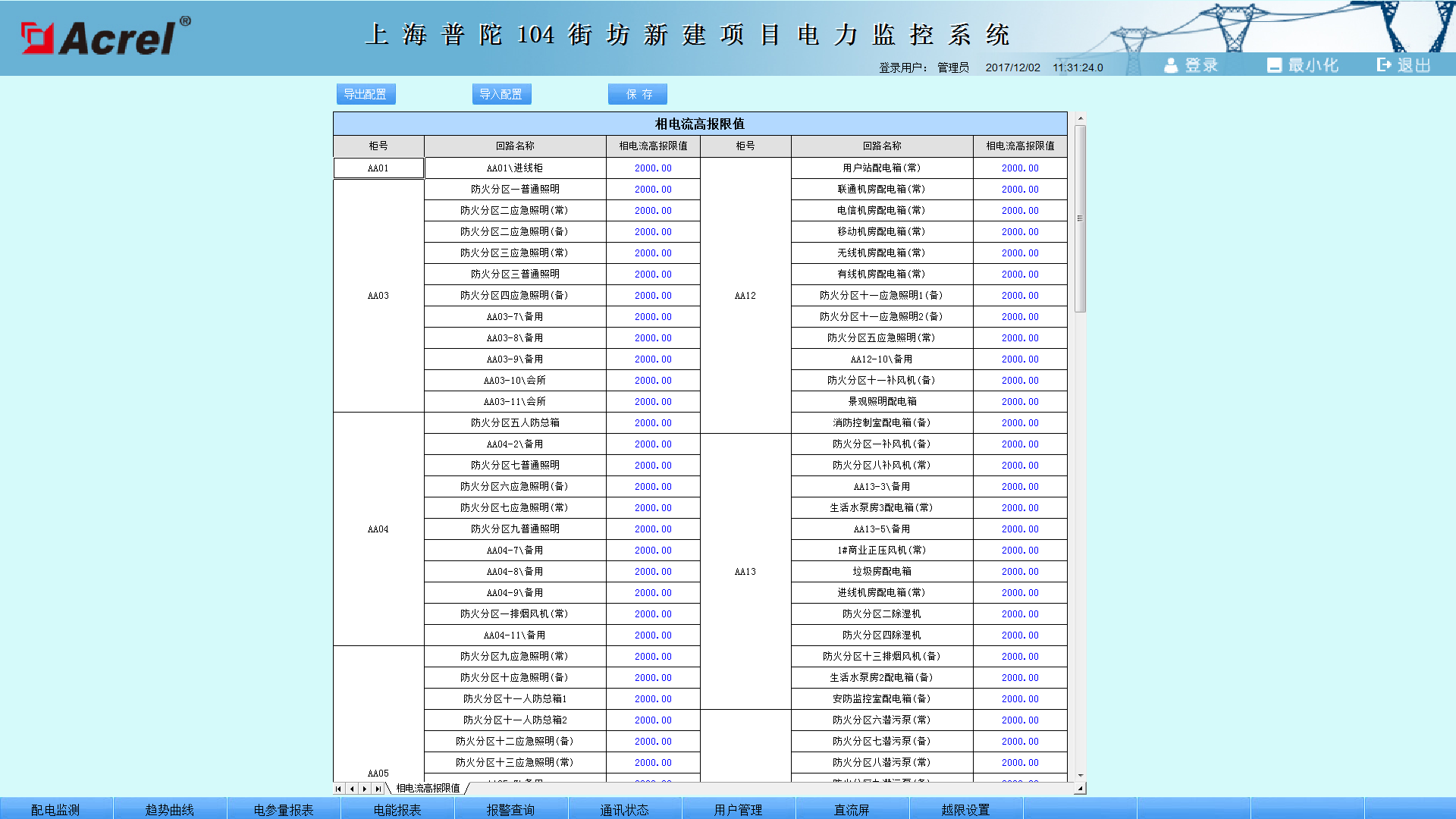Select the AA01 cabinet cell
This screenshot has width=1456, height=819.
click(378, 168)
